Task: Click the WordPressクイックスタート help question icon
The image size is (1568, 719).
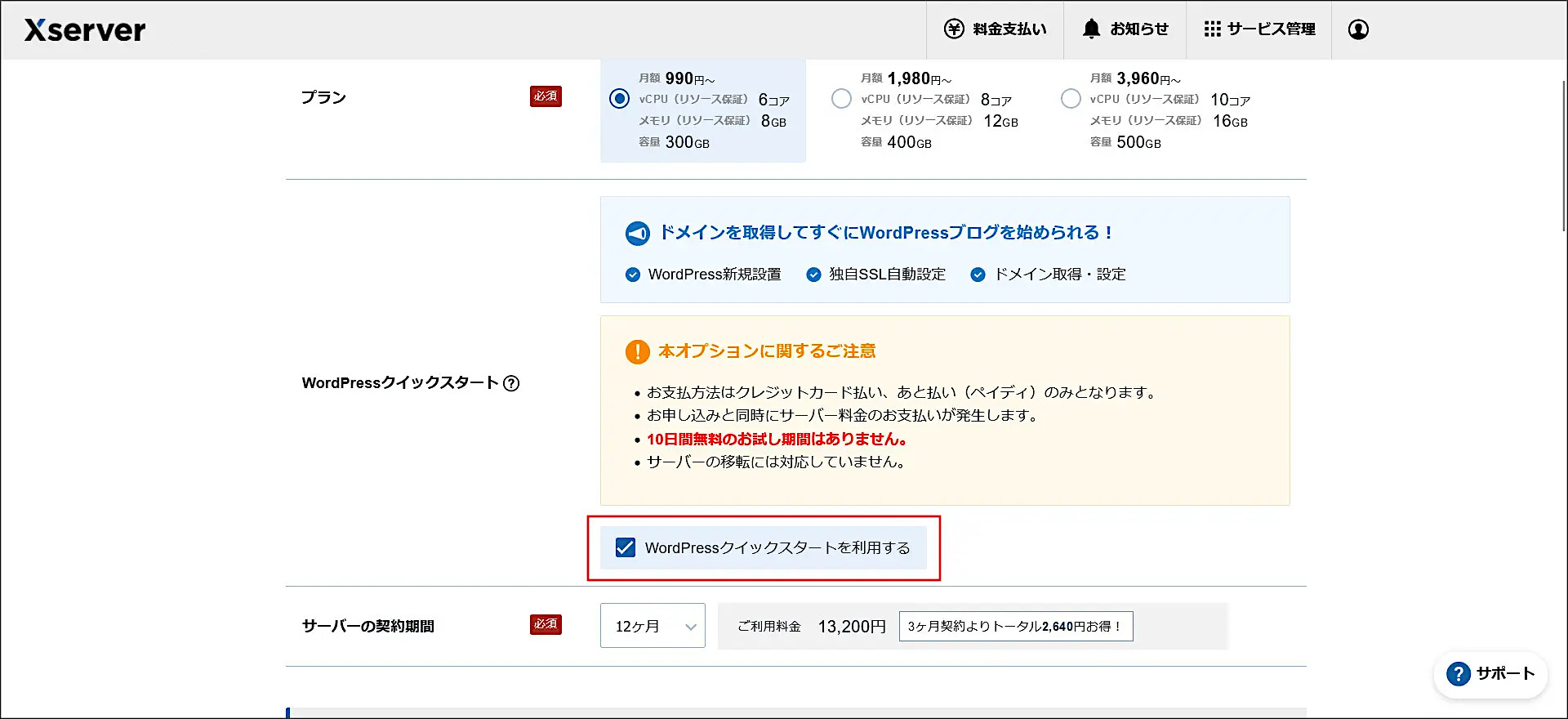Action: click(511, 383)
